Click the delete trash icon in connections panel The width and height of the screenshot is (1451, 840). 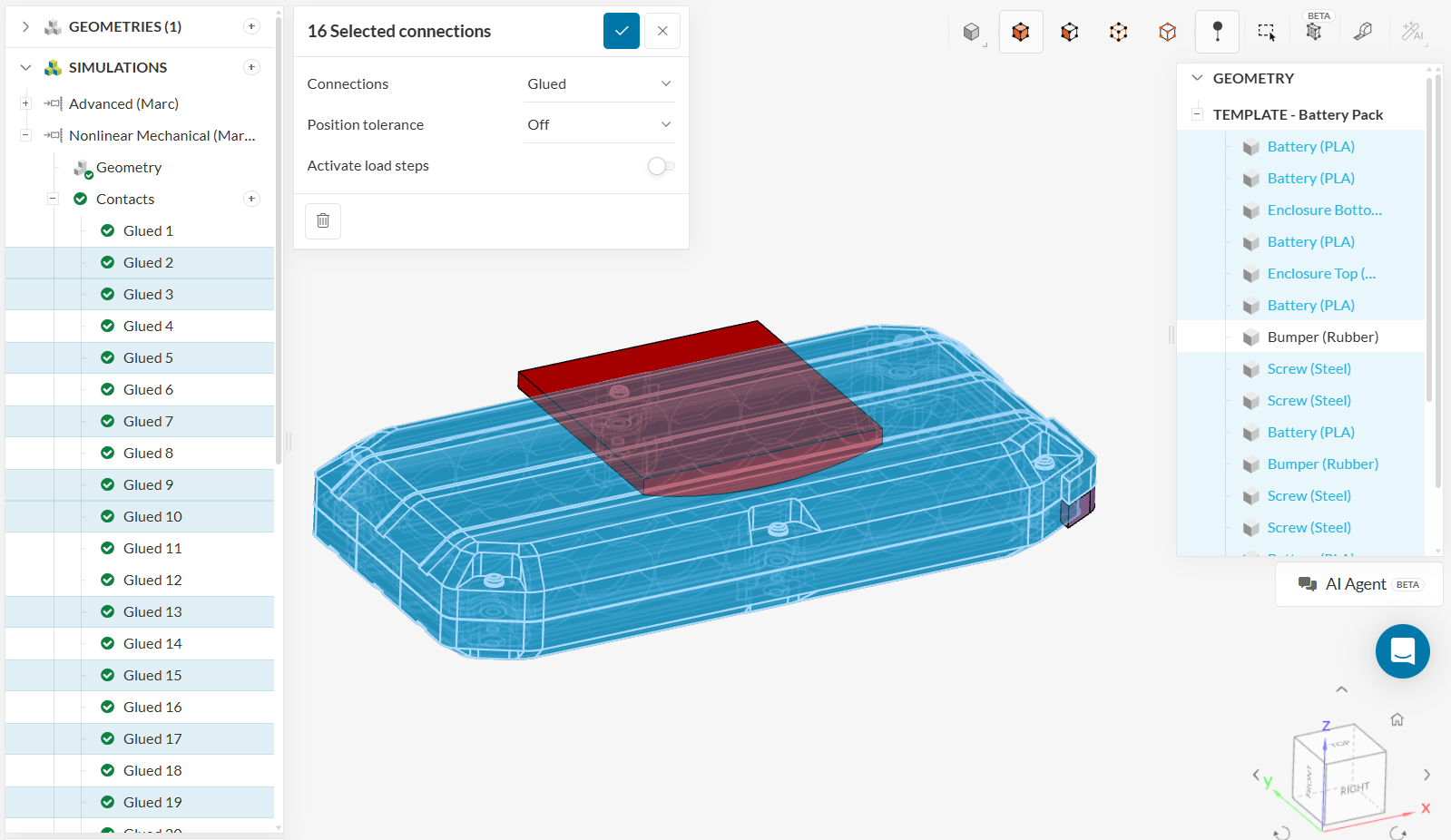pos(323,220)
